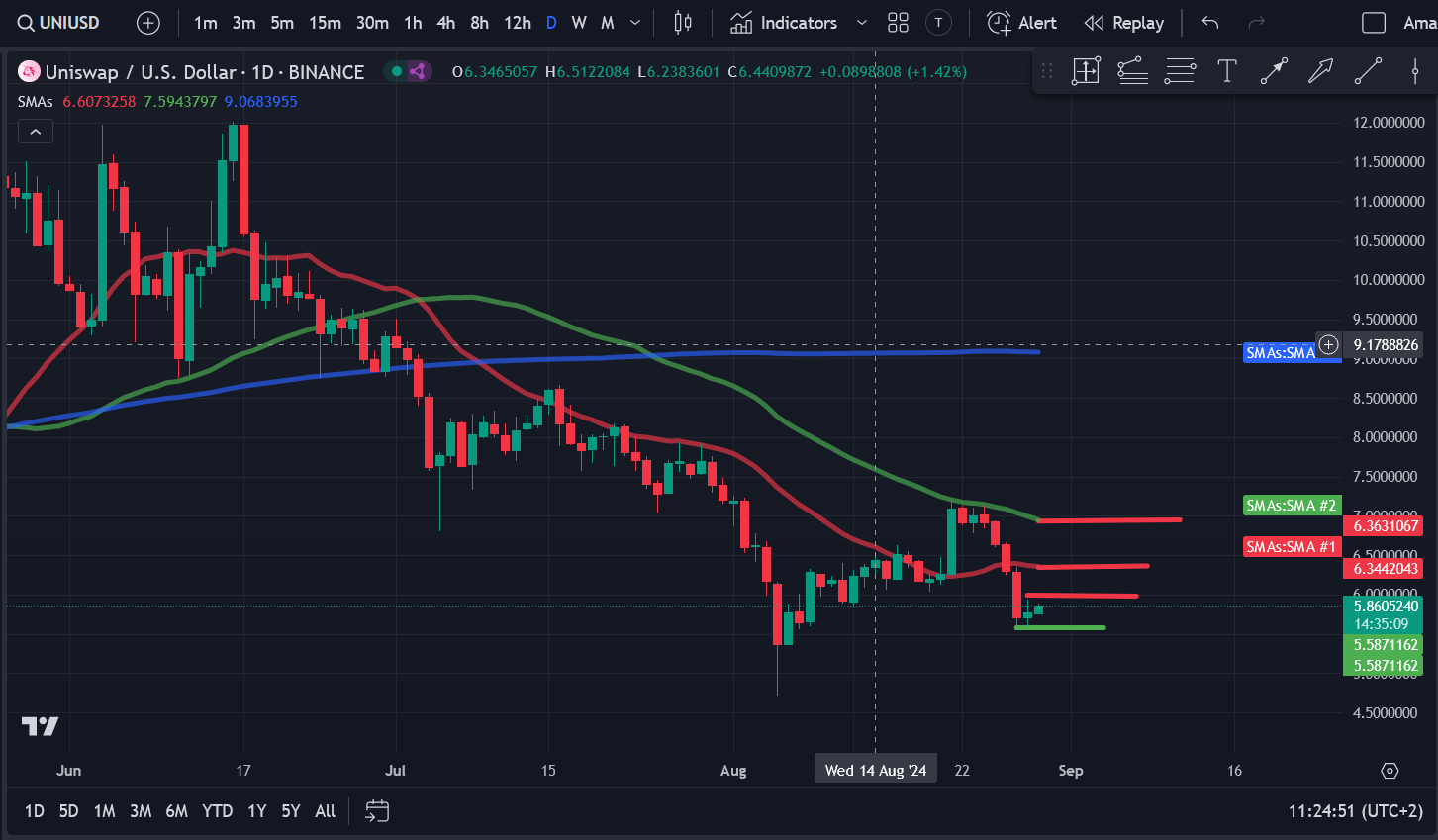Switch to the 1h interval

pyautogui.click(x=413, y=22)
